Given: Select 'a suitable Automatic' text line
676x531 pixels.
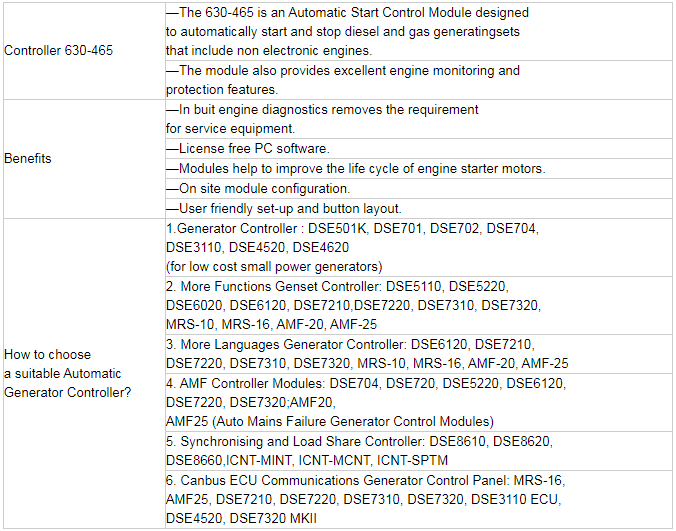Looking at the screenshot, I should click(63, 374).
